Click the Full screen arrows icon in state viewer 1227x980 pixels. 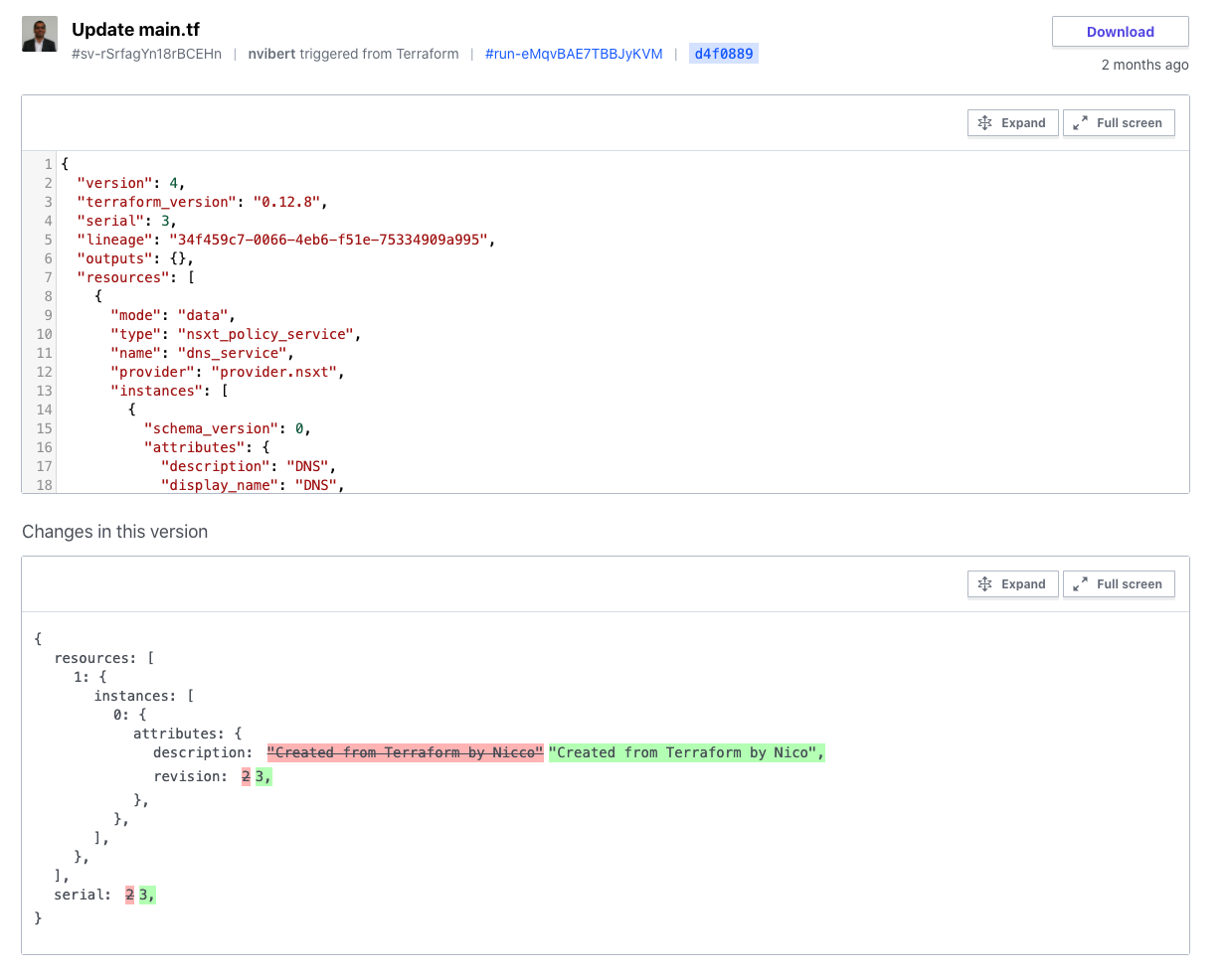[1081, 123]
